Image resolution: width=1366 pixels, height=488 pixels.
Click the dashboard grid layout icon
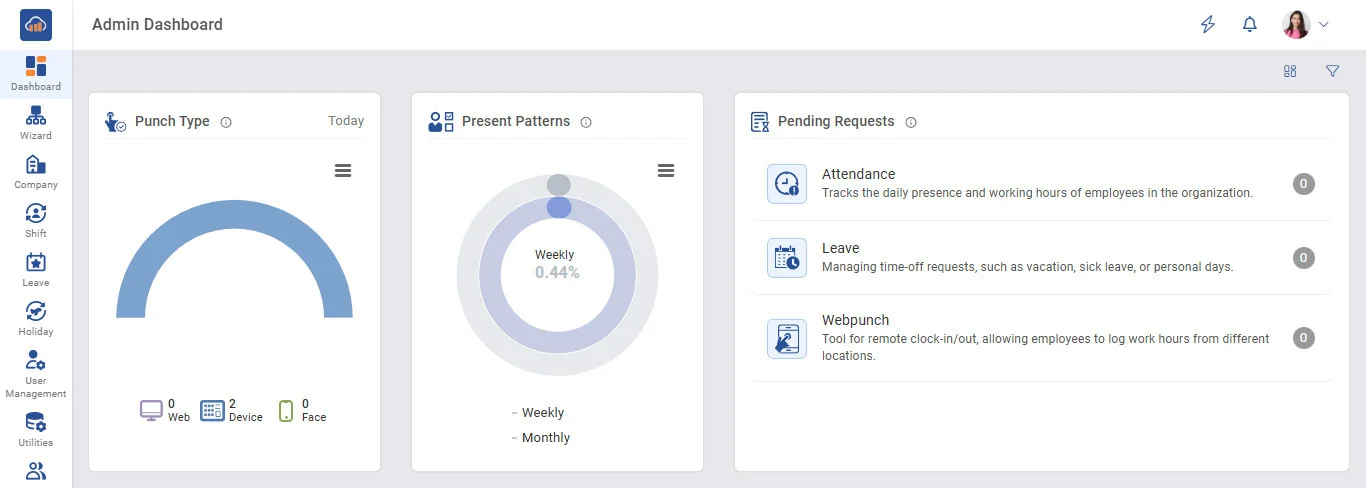pos(1290,71)
